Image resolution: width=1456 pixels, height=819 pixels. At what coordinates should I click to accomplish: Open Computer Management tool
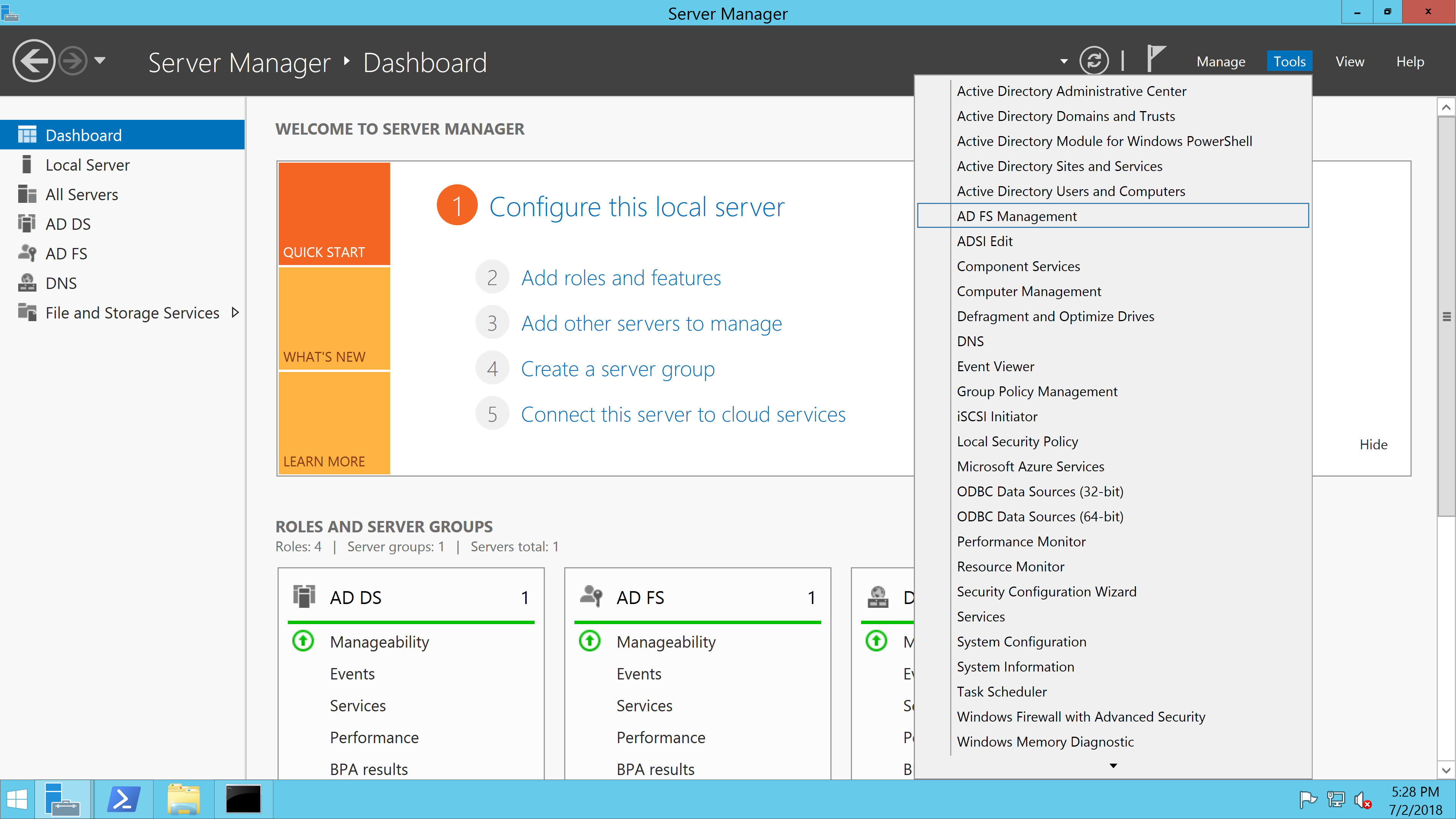(1112, 291)
